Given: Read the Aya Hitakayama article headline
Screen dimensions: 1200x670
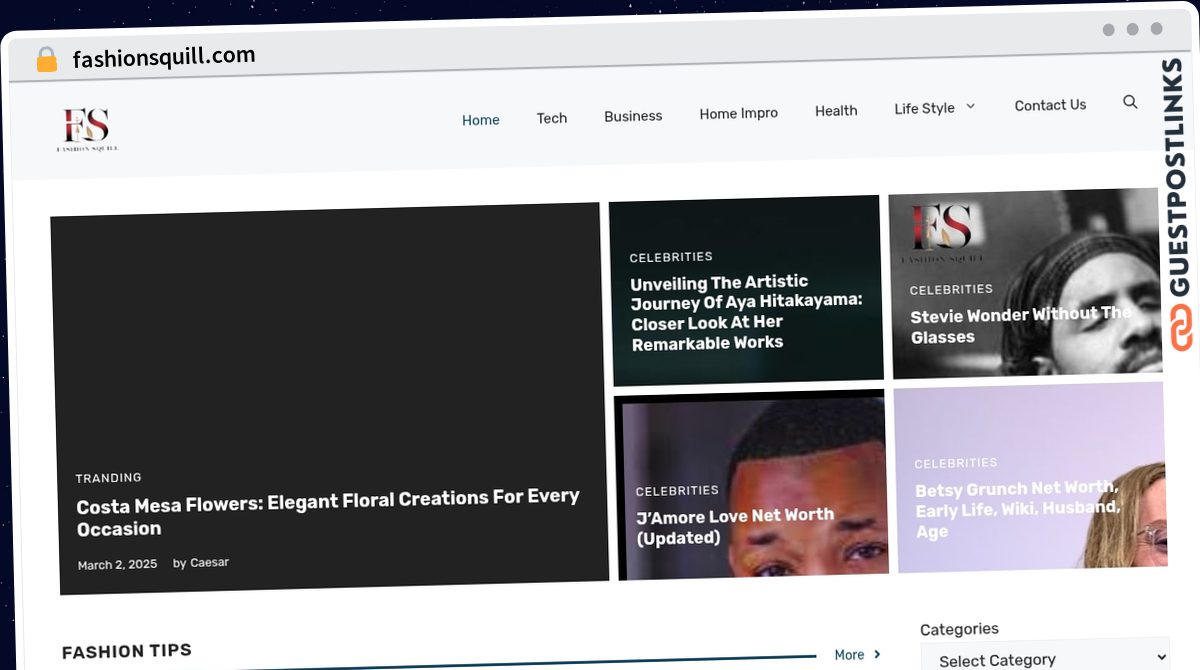Looking at the screenshot, I should [746, 312].
